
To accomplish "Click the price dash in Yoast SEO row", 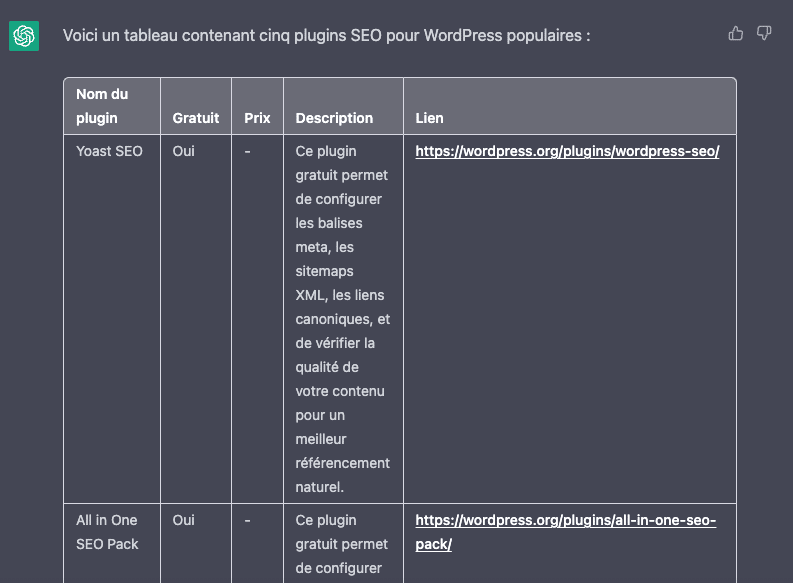I will pos(247,152).
